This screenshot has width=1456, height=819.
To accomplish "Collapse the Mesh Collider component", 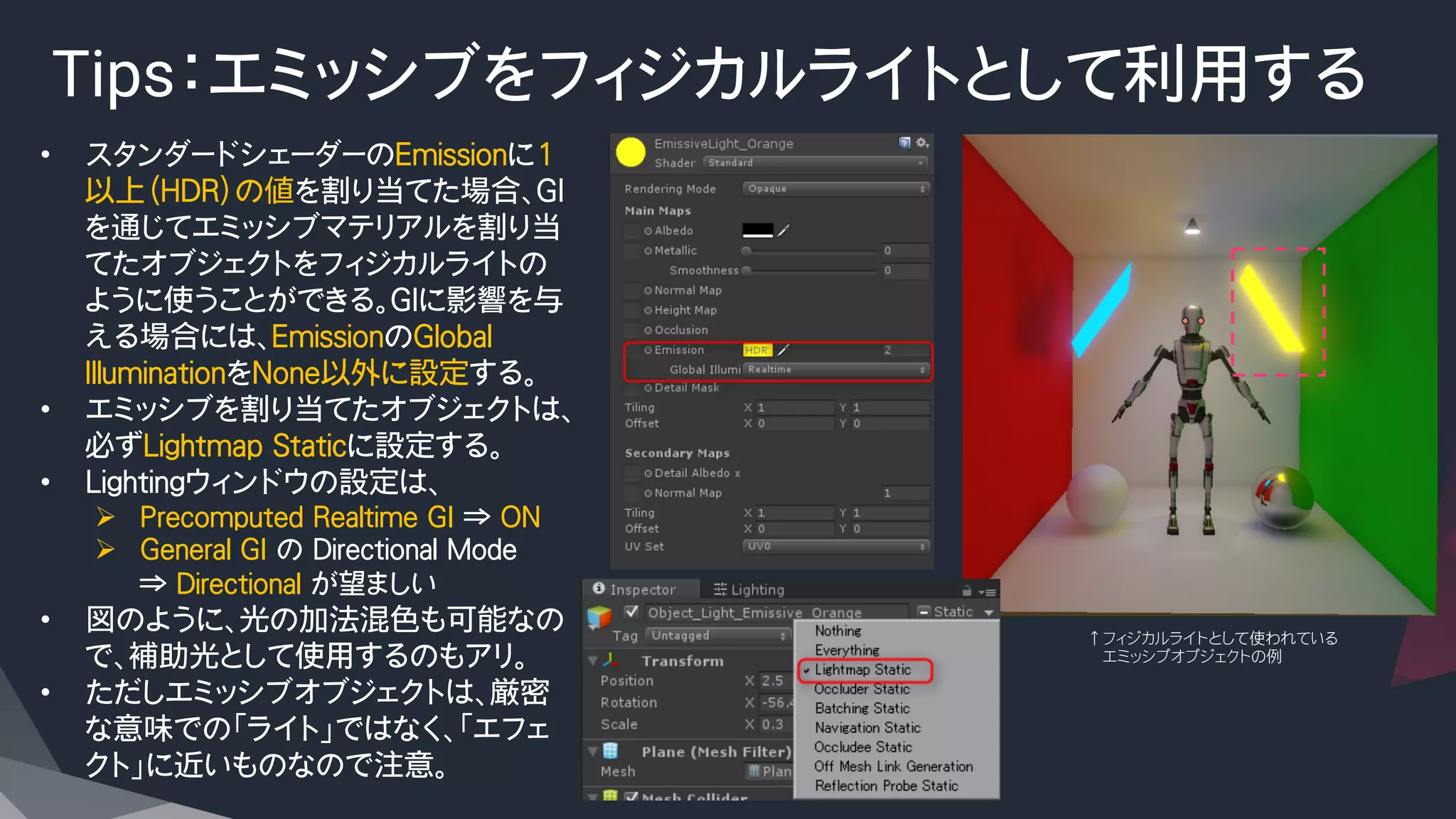I will click(x=592, y=796).
